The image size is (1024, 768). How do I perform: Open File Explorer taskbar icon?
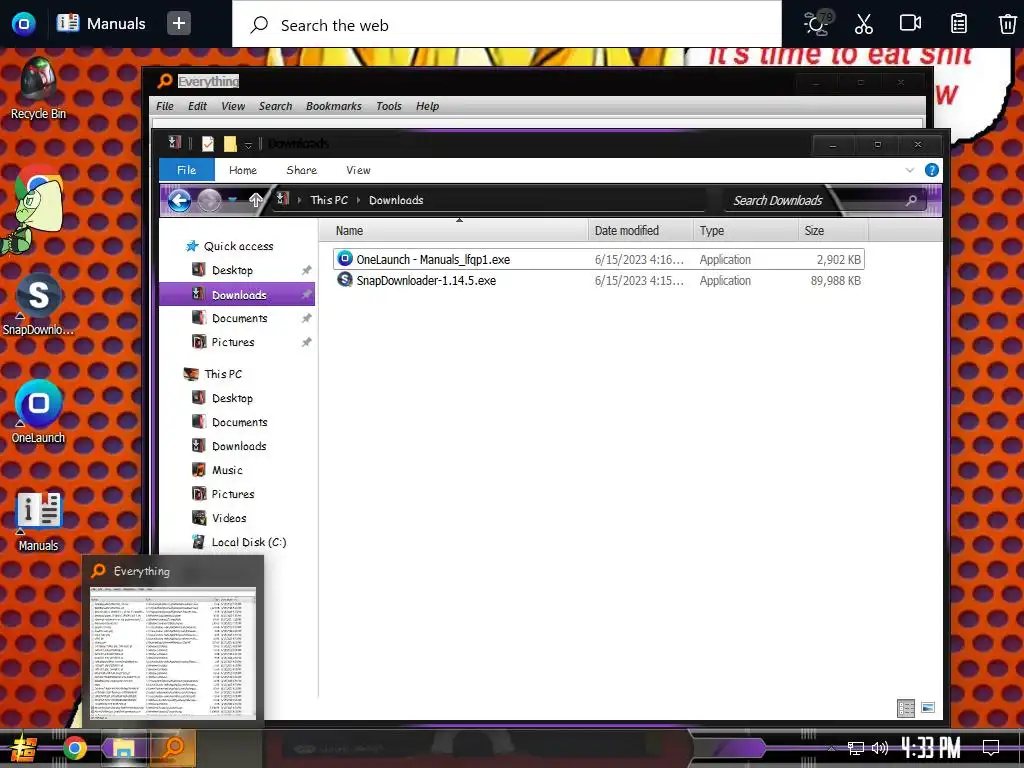[124, 748]
